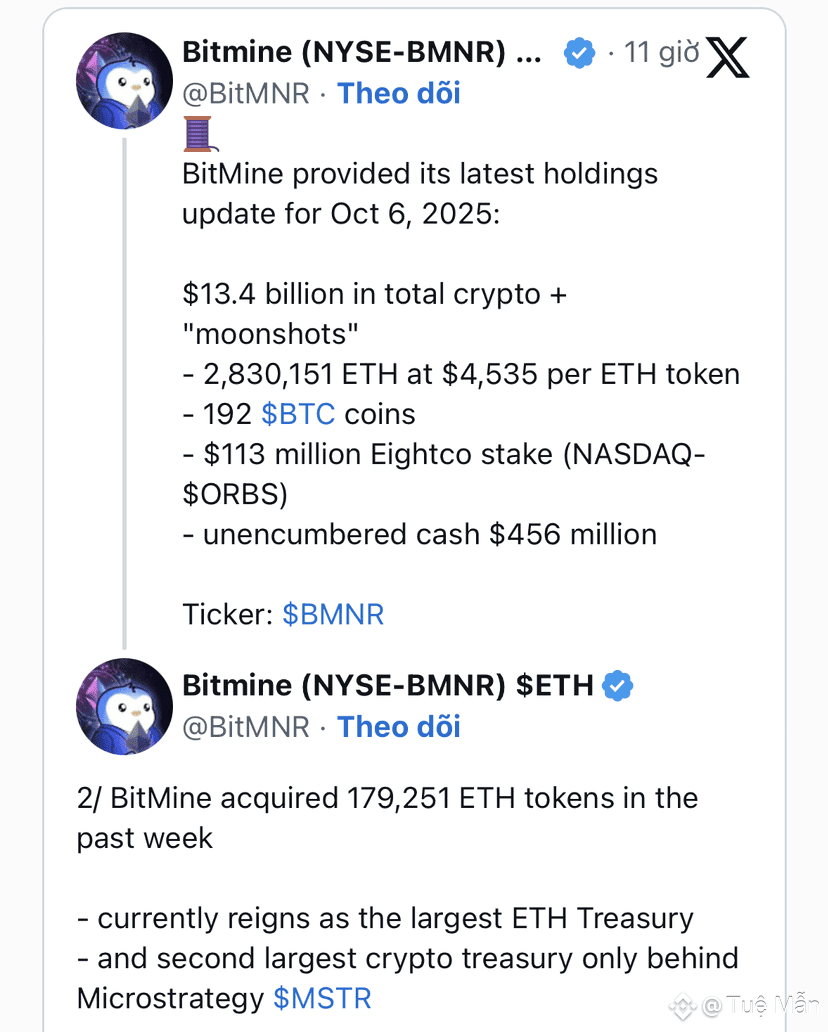Click the Binance logo watermark

pos(685,1004)
